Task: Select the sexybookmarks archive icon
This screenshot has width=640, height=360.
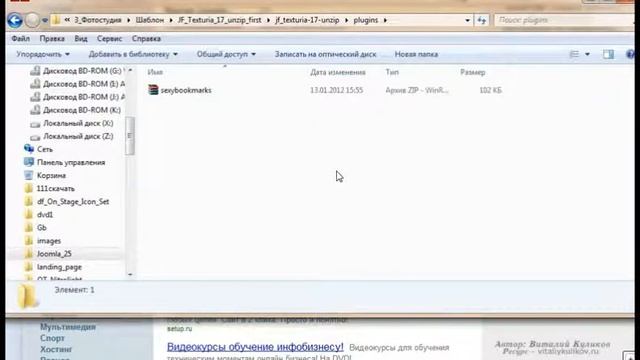Action: pos(153,90)
